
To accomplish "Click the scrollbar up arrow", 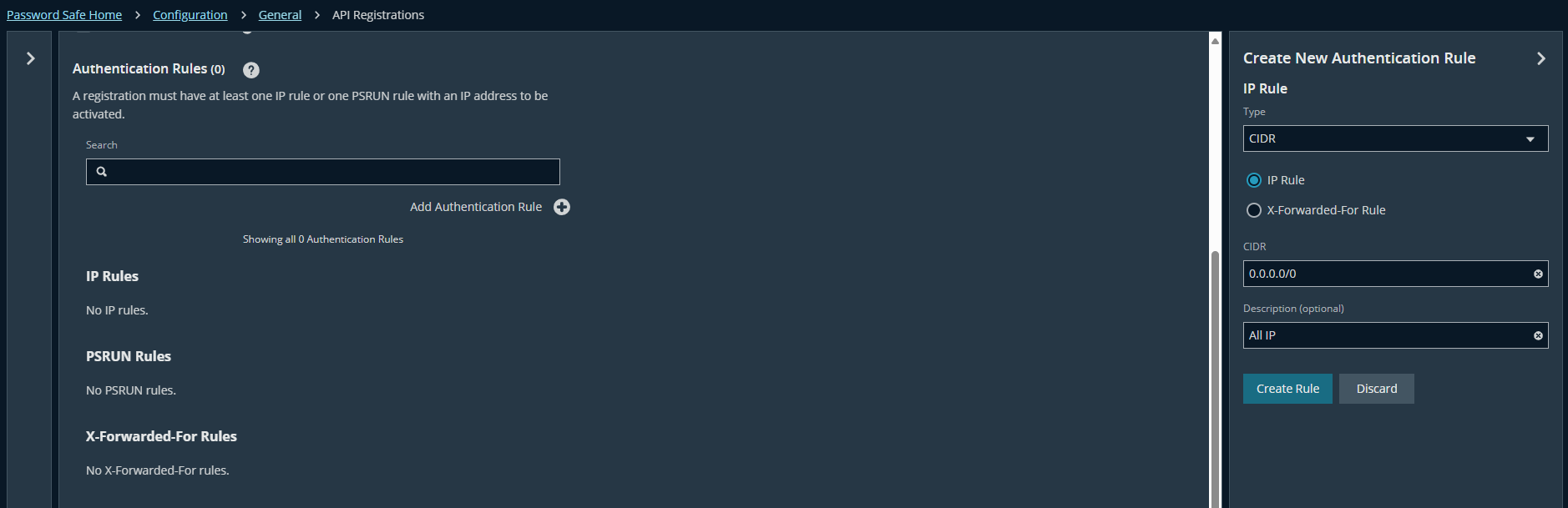I will point(1215,40).
